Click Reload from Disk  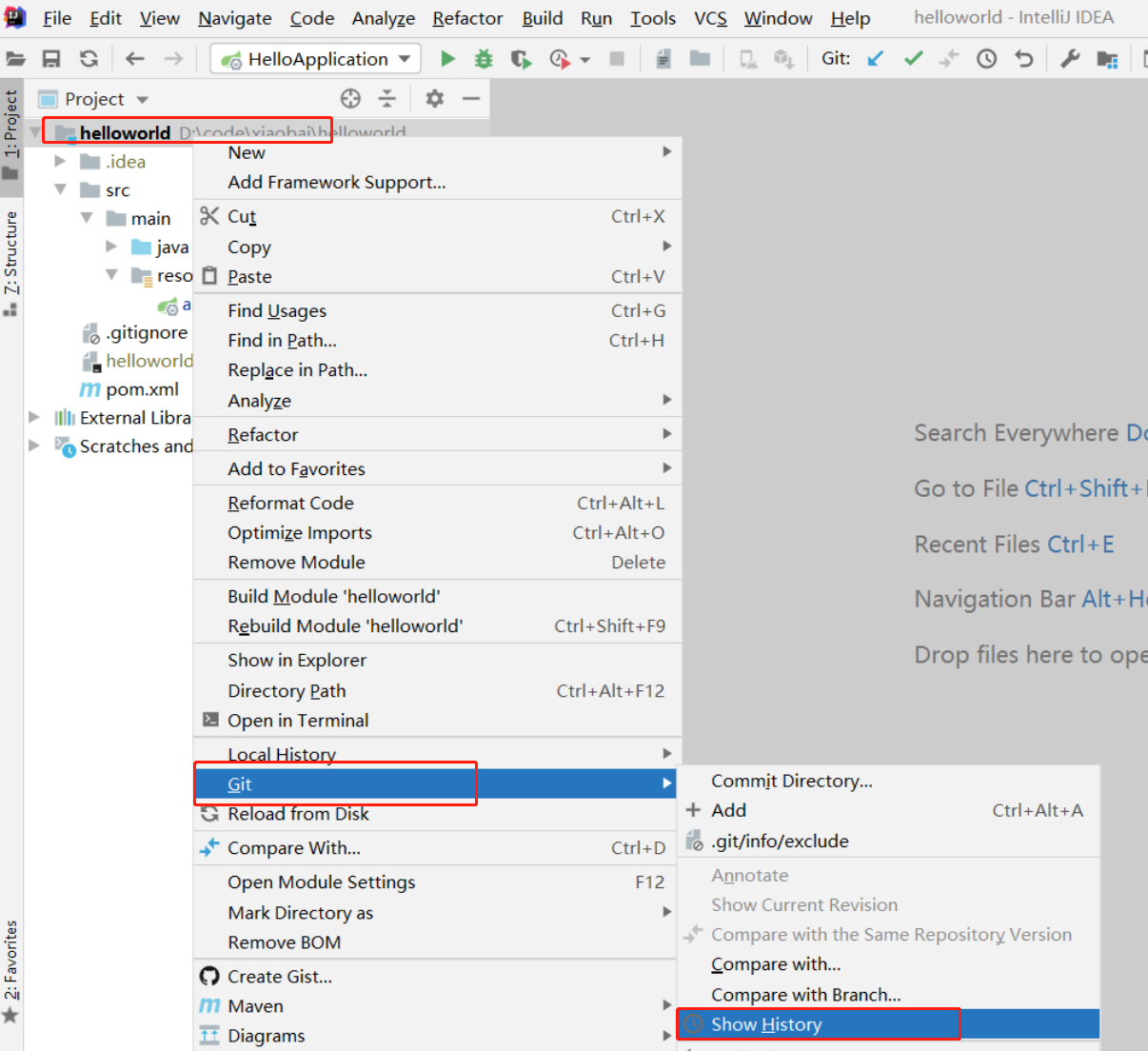(436, 813)
